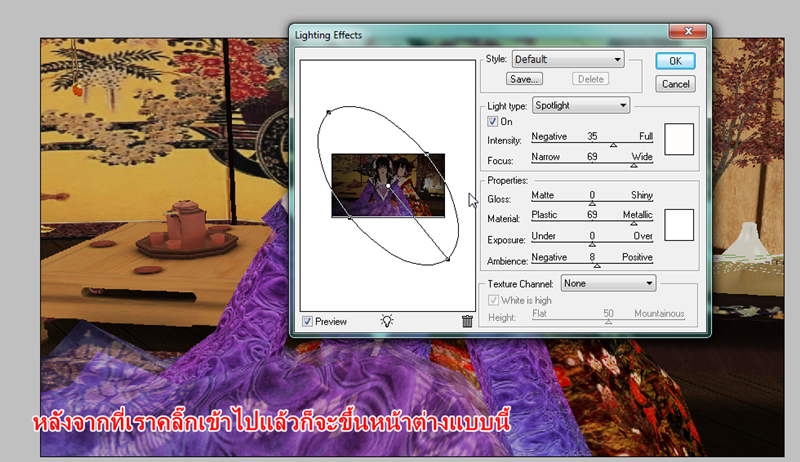Click the Exposure slider handle
The height and width of the screenshot is (462, 800).
tap(592, 244)
